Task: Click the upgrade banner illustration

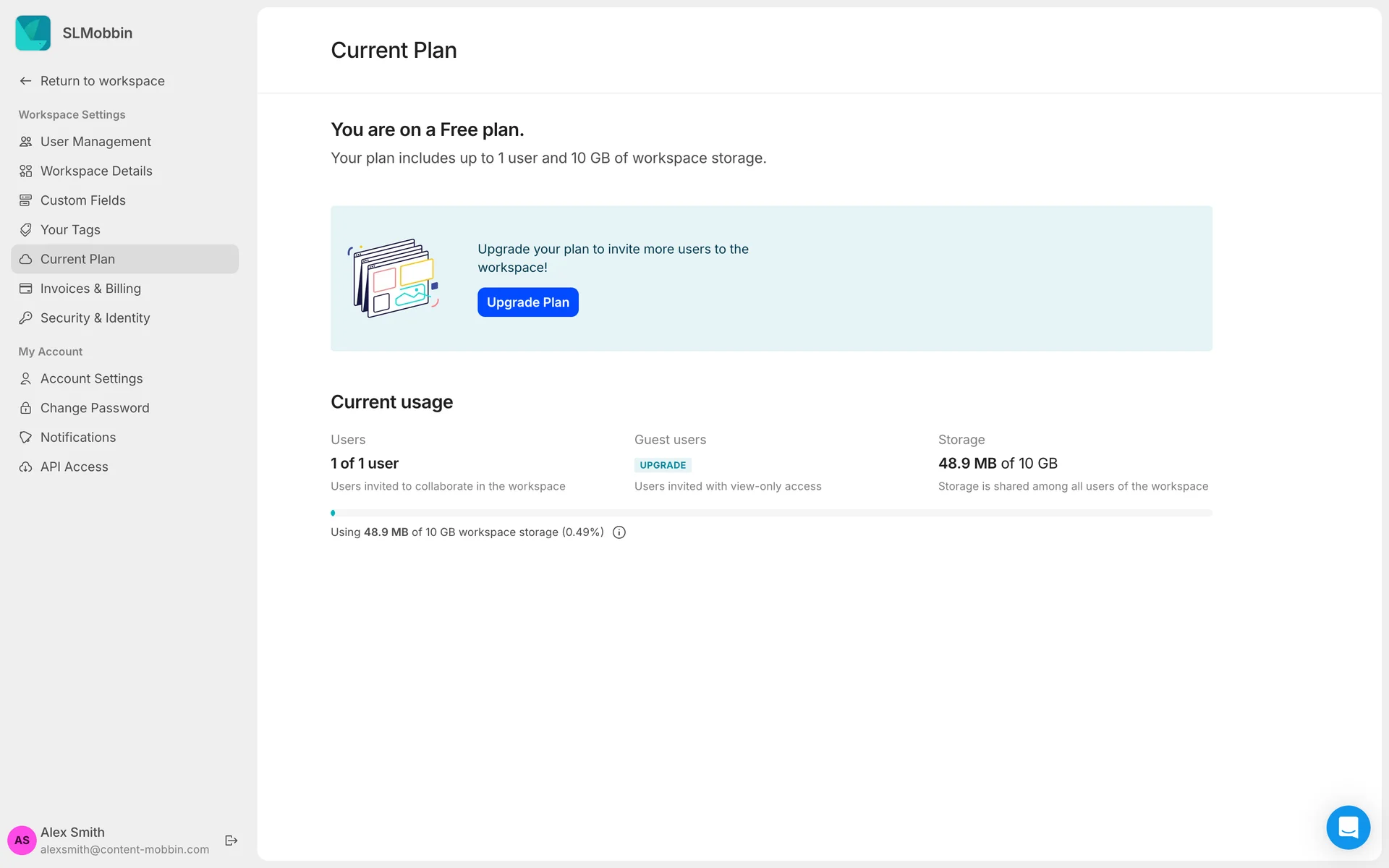Action: pos(394,278)
